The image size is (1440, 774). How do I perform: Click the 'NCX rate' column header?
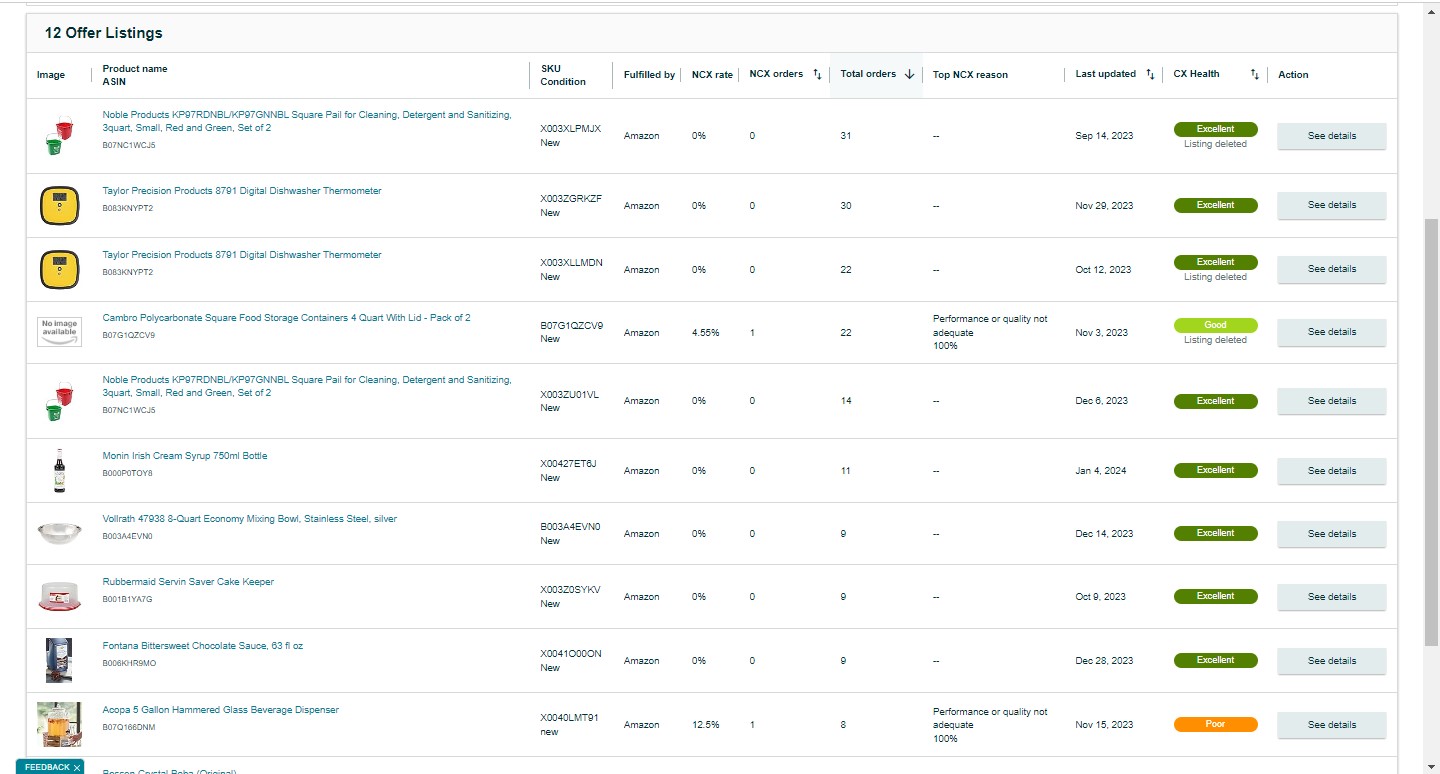pos(712,75)
